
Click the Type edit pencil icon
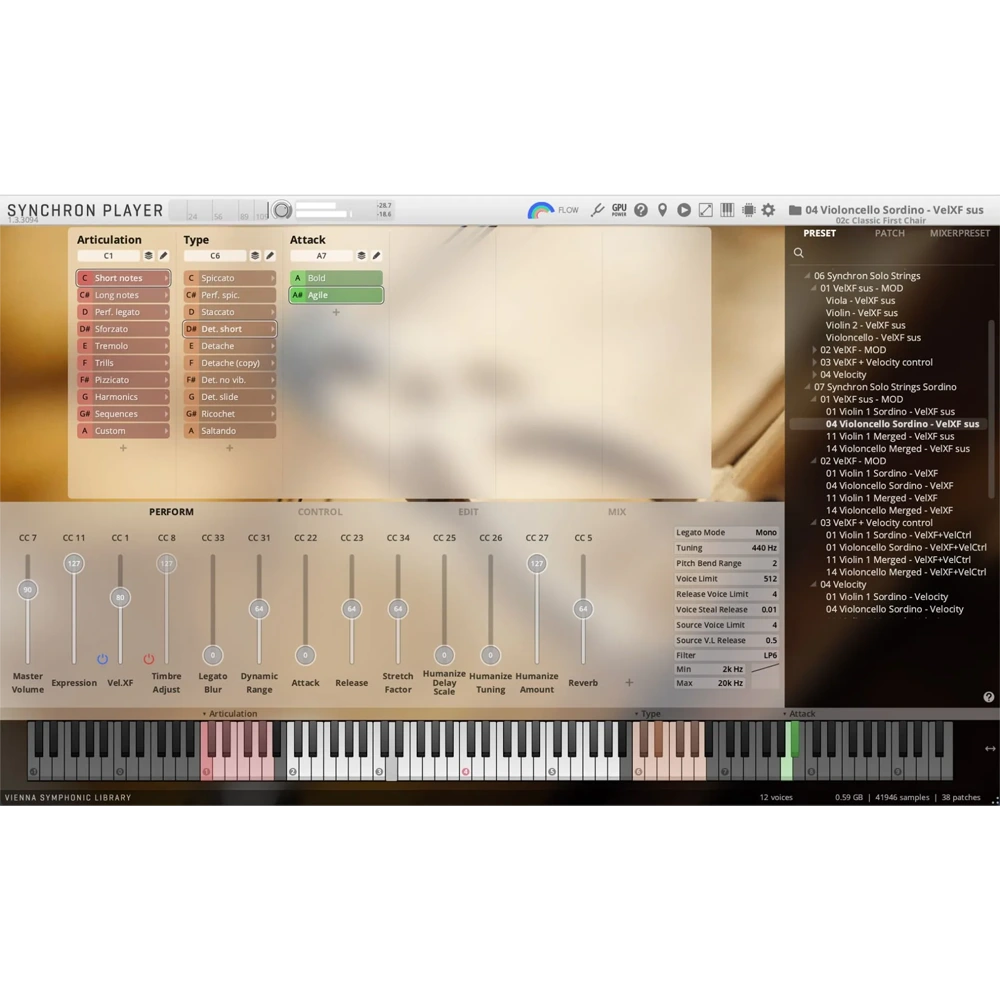click(x=270, y=256)
